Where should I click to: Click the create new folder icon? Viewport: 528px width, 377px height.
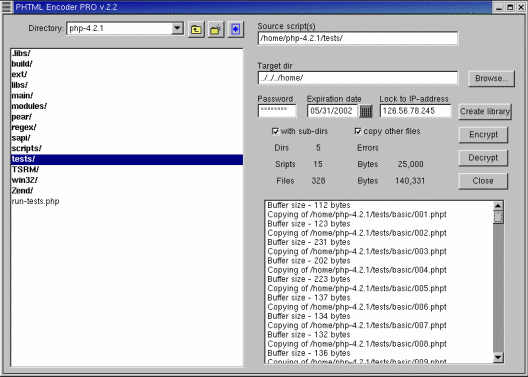tap(216, 30)
